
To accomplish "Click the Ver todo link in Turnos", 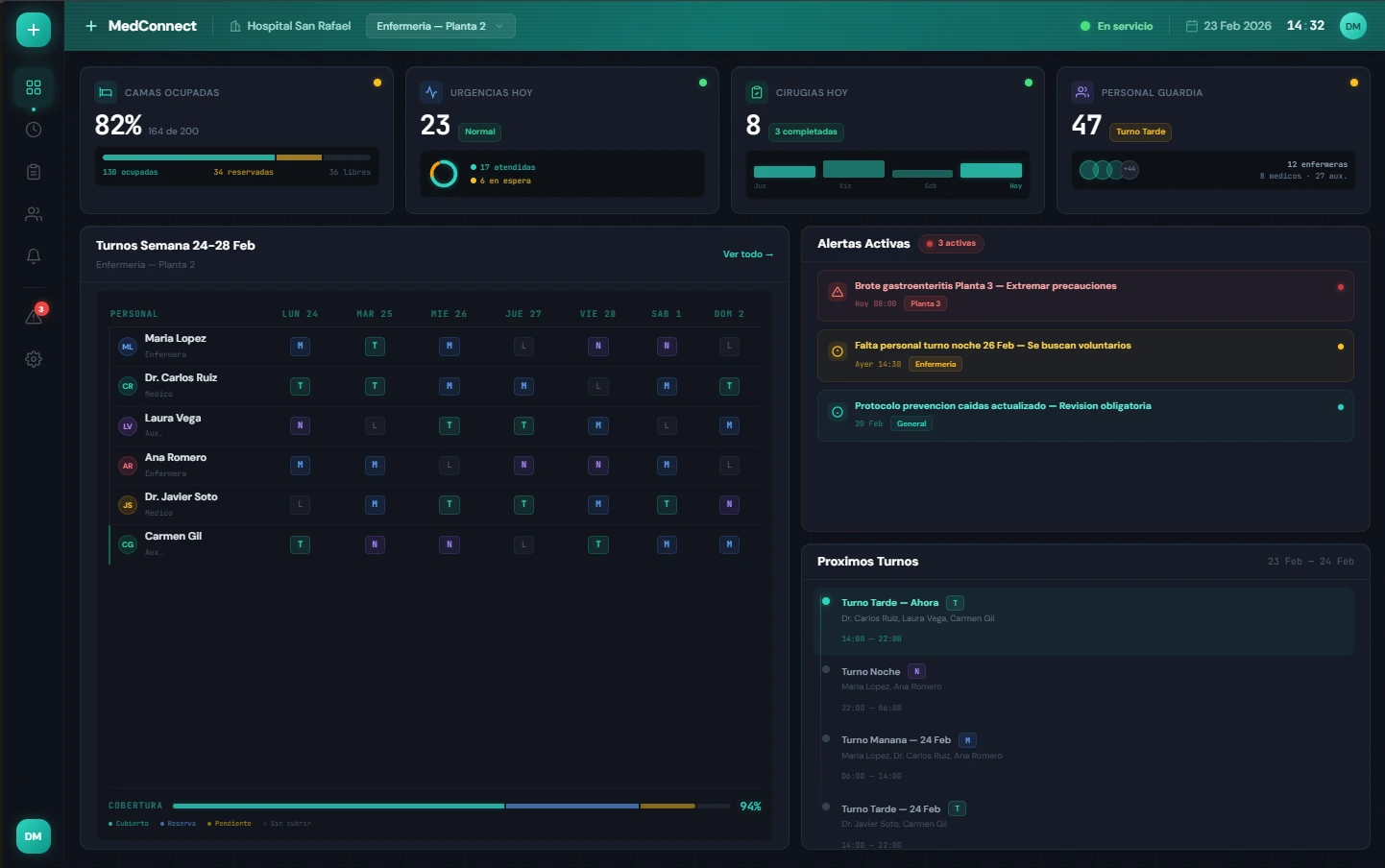I will [748, 254].
